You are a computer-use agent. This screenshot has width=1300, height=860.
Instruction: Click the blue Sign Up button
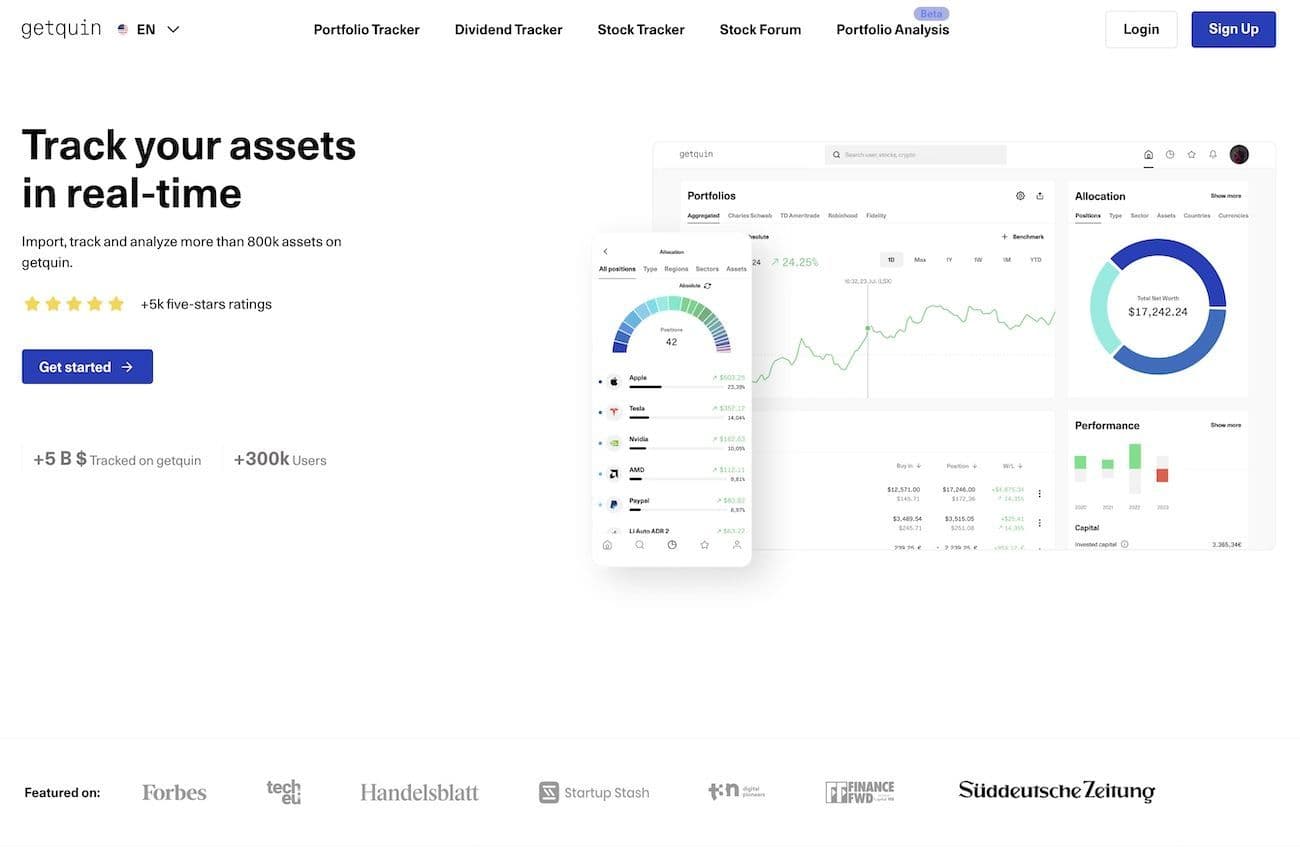pos(1233,29)
